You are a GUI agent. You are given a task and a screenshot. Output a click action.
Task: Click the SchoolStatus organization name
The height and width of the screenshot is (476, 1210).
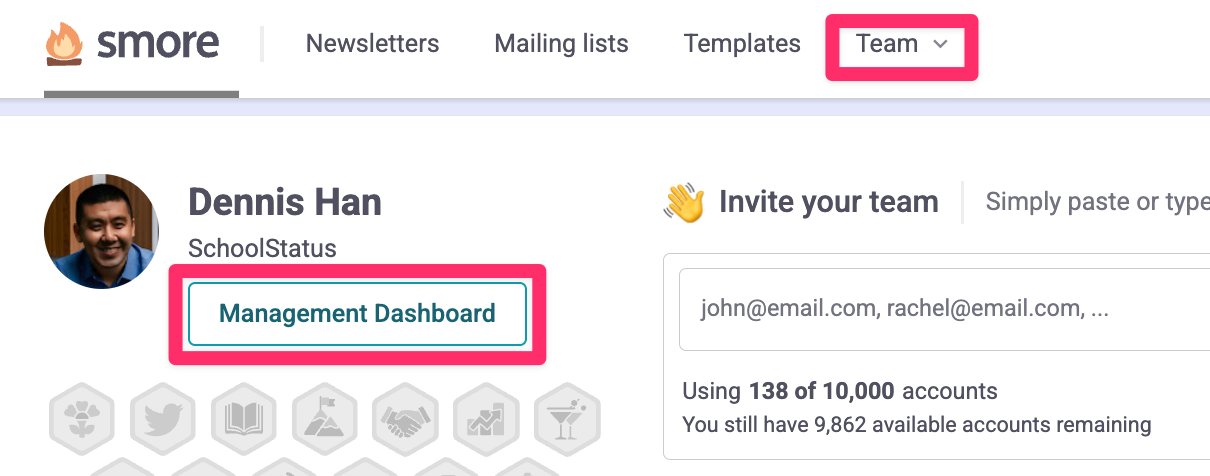(262, 248)
